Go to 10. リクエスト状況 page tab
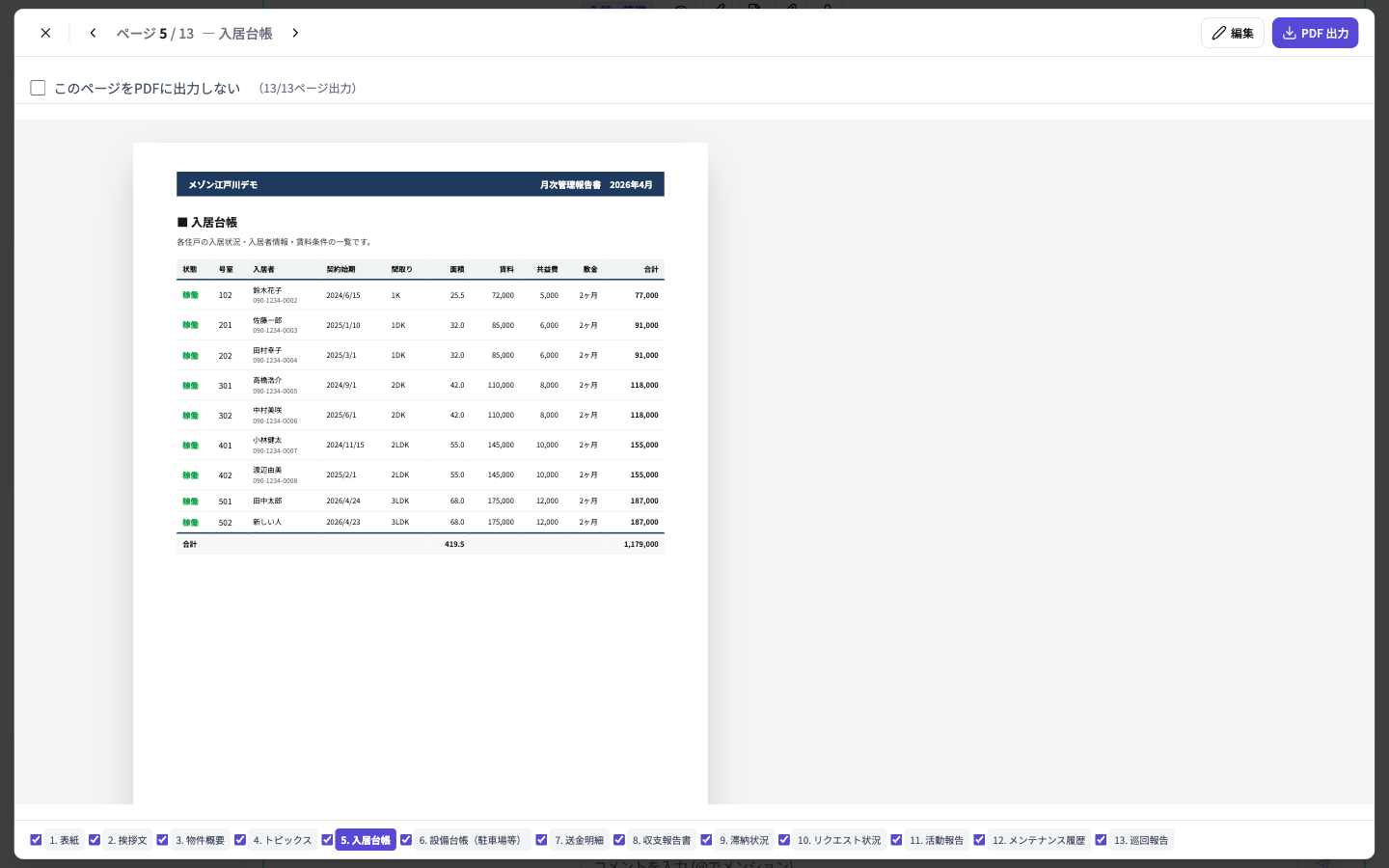The width and height of the screenshot is (1389, 868). (839, 840)
